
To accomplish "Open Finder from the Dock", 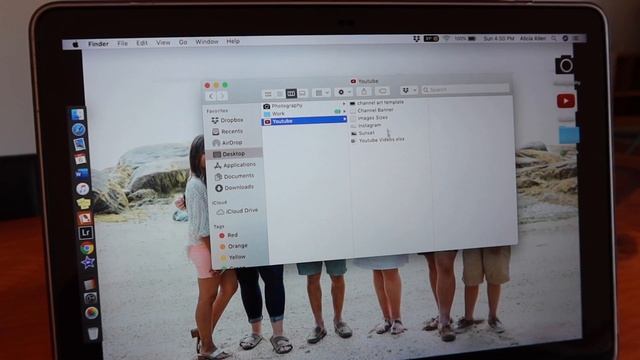I will [77, 114].
